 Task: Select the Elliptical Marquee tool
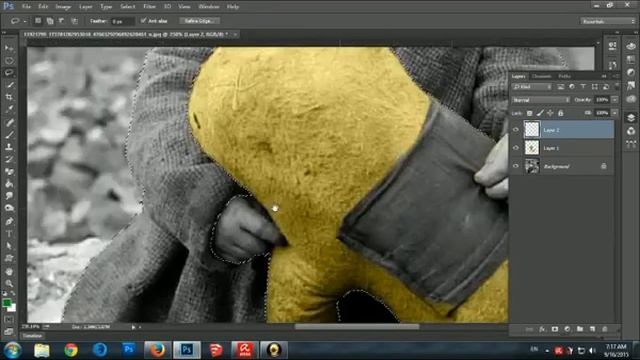(9, 61)
